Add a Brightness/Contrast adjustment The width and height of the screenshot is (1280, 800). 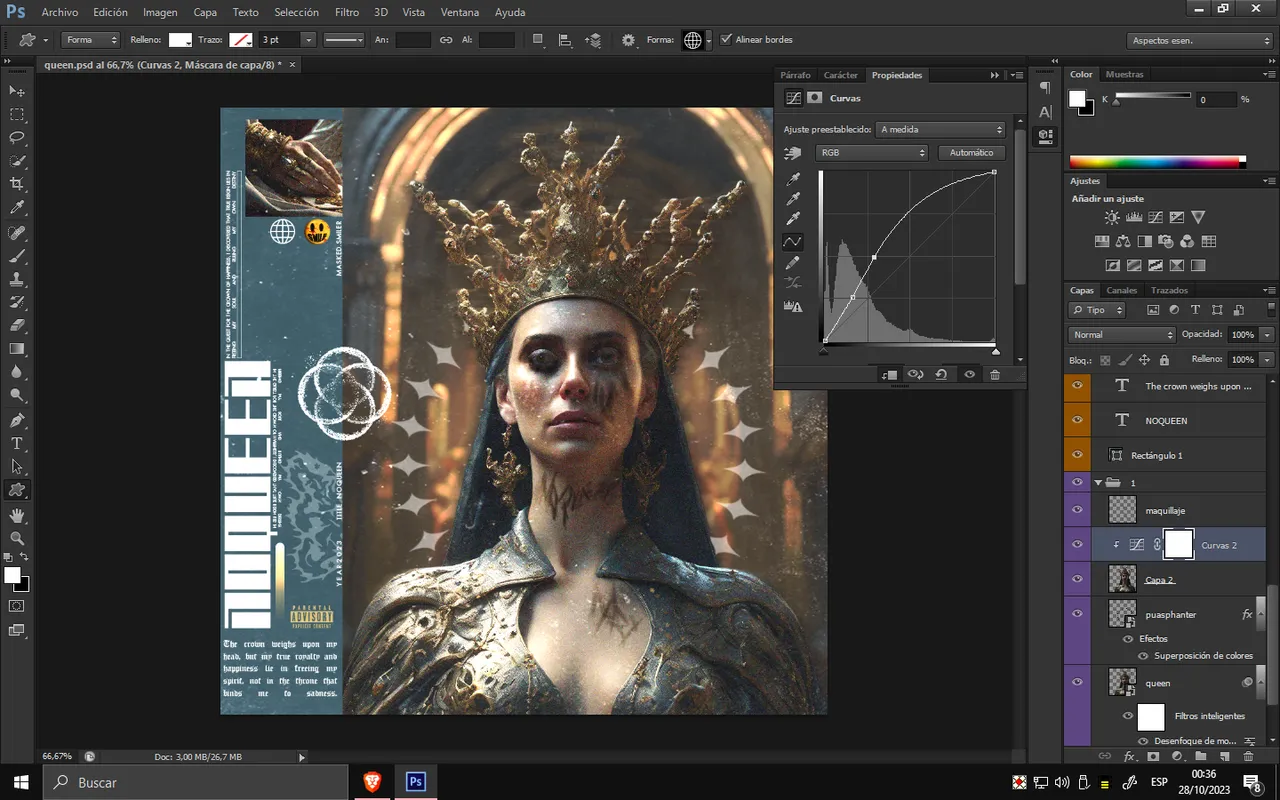[1112, 217]
